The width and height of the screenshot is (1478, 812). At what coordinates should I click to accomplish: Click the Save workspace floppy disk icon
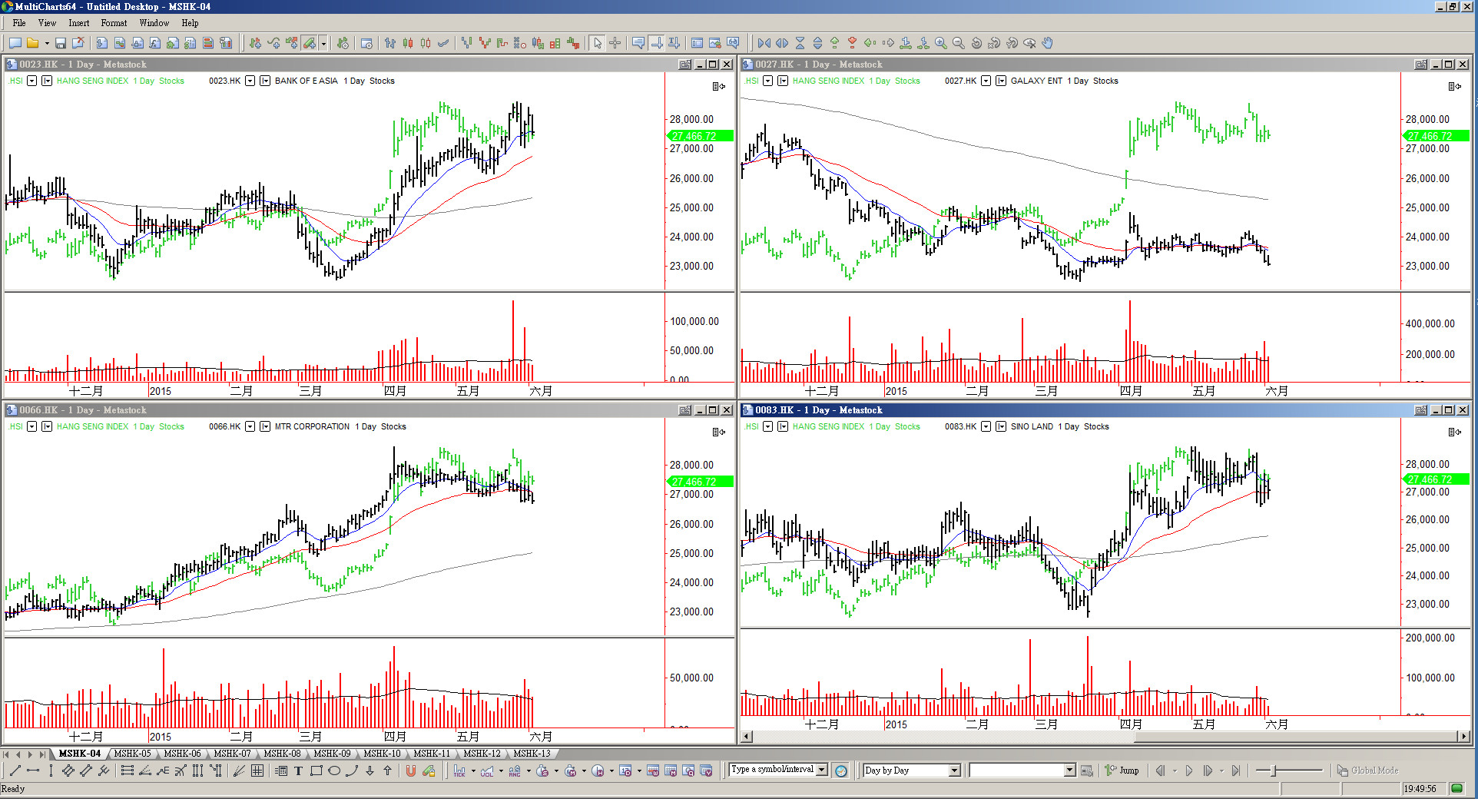point(61,44)
